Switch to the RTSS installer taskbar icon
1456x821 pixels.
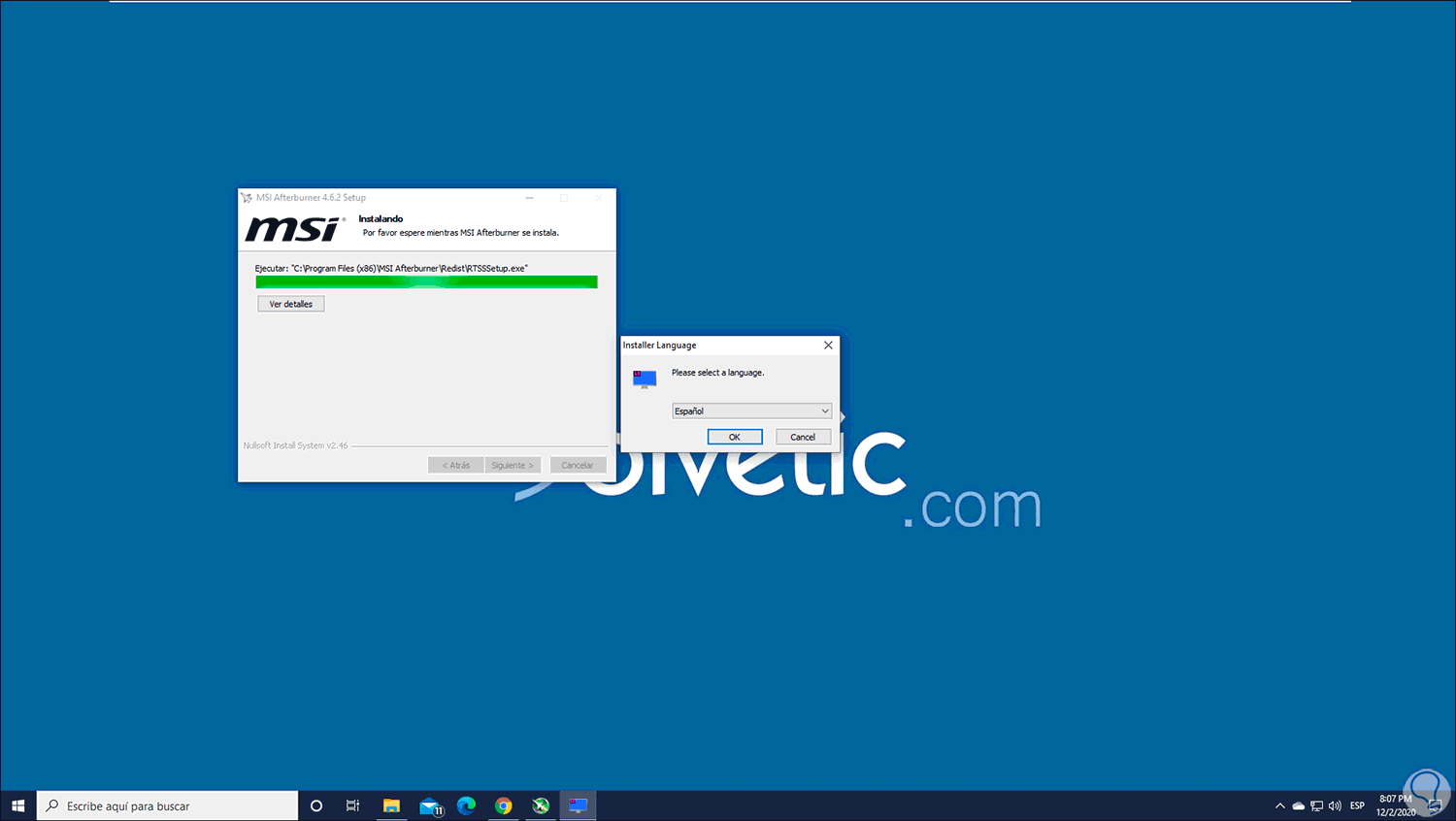(579, 805)
